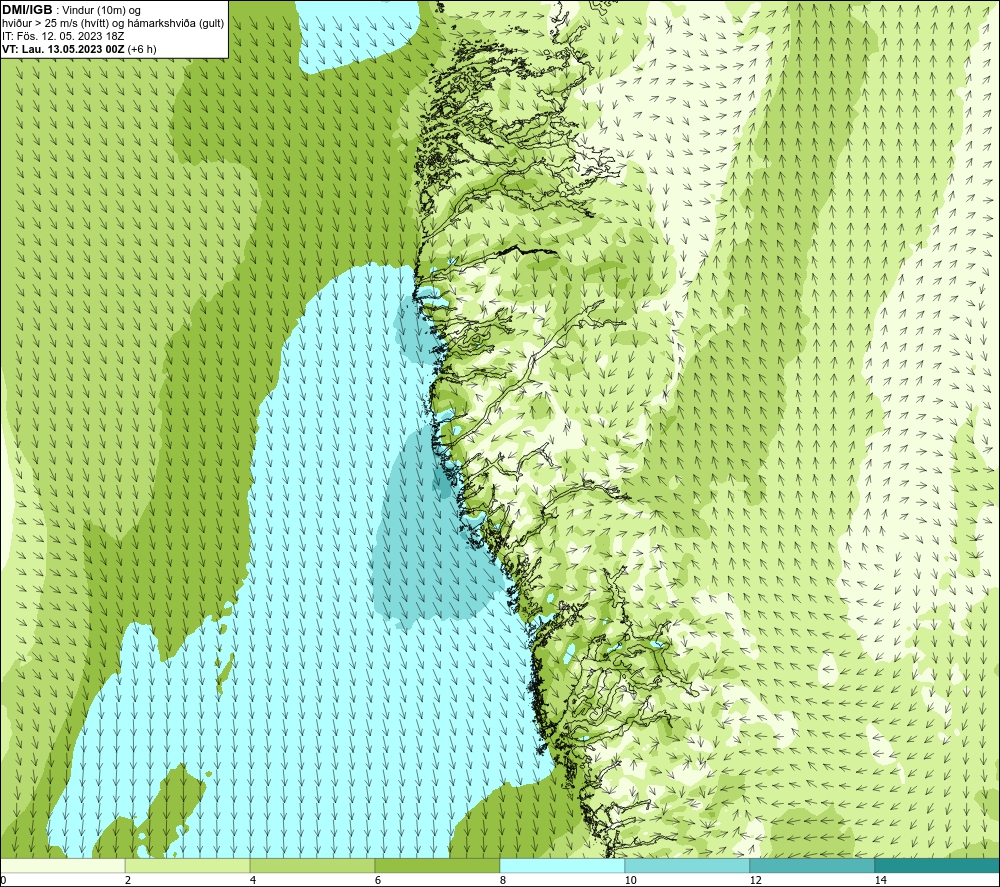The image size is (1000, 887).
Task: Click the color scale label '0'
Action: point(3,881)
